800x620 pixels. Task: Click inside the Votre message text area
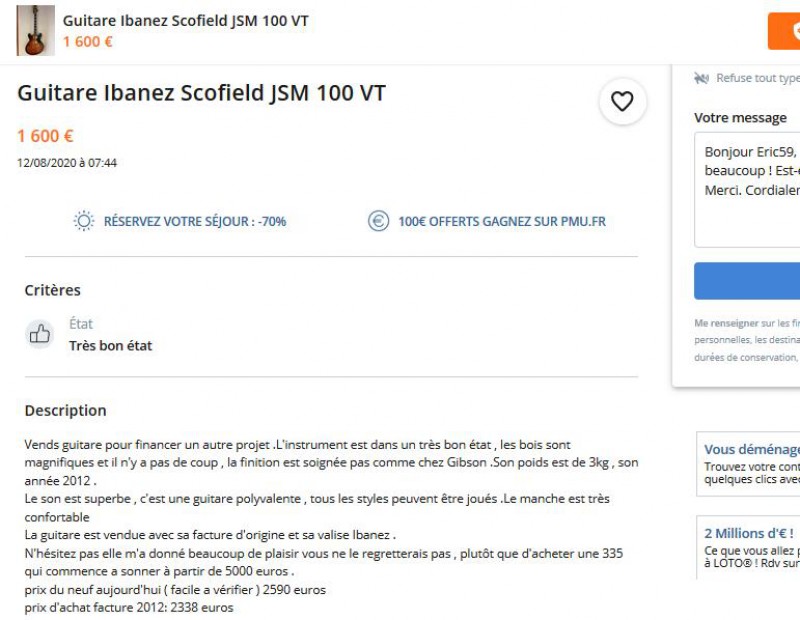[x=750, y=190]
